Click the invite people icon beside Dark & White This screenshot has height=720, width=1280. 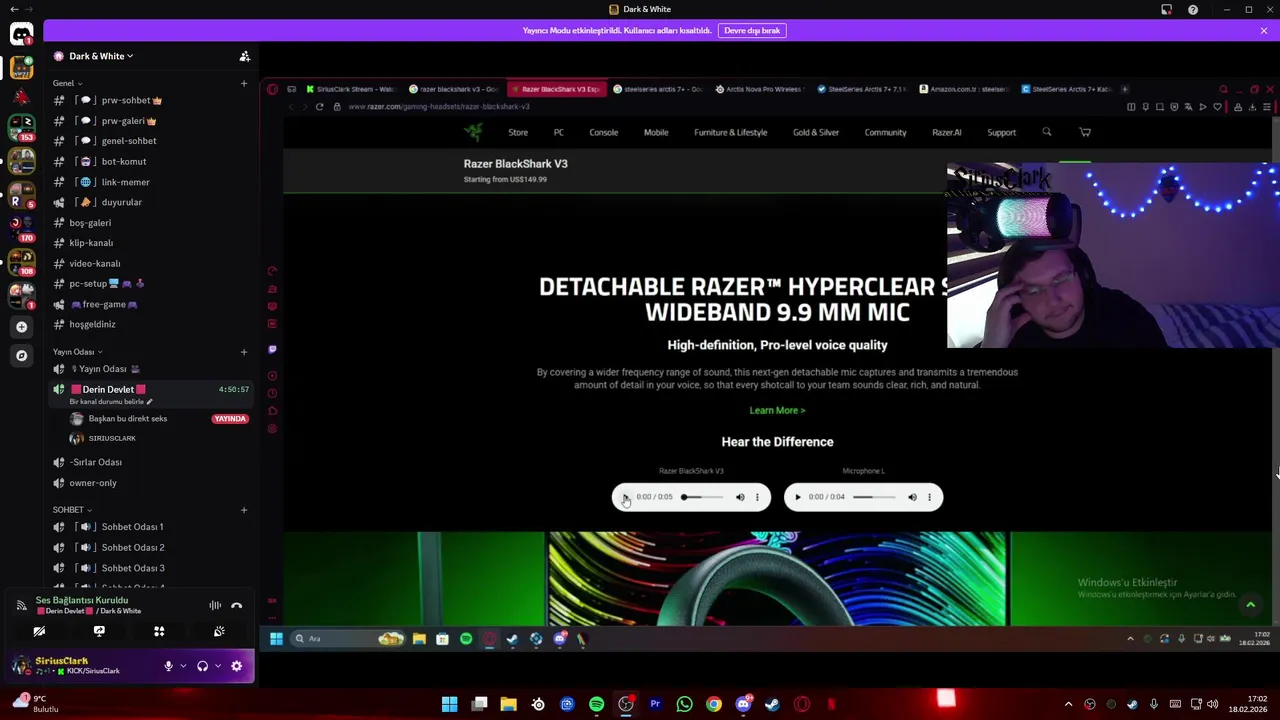click(244, 56)
